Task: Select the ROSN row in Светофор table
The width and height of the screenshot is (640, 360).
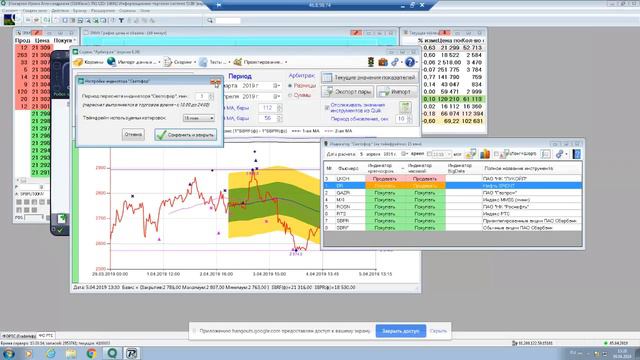Action: [x=453, y=207]
